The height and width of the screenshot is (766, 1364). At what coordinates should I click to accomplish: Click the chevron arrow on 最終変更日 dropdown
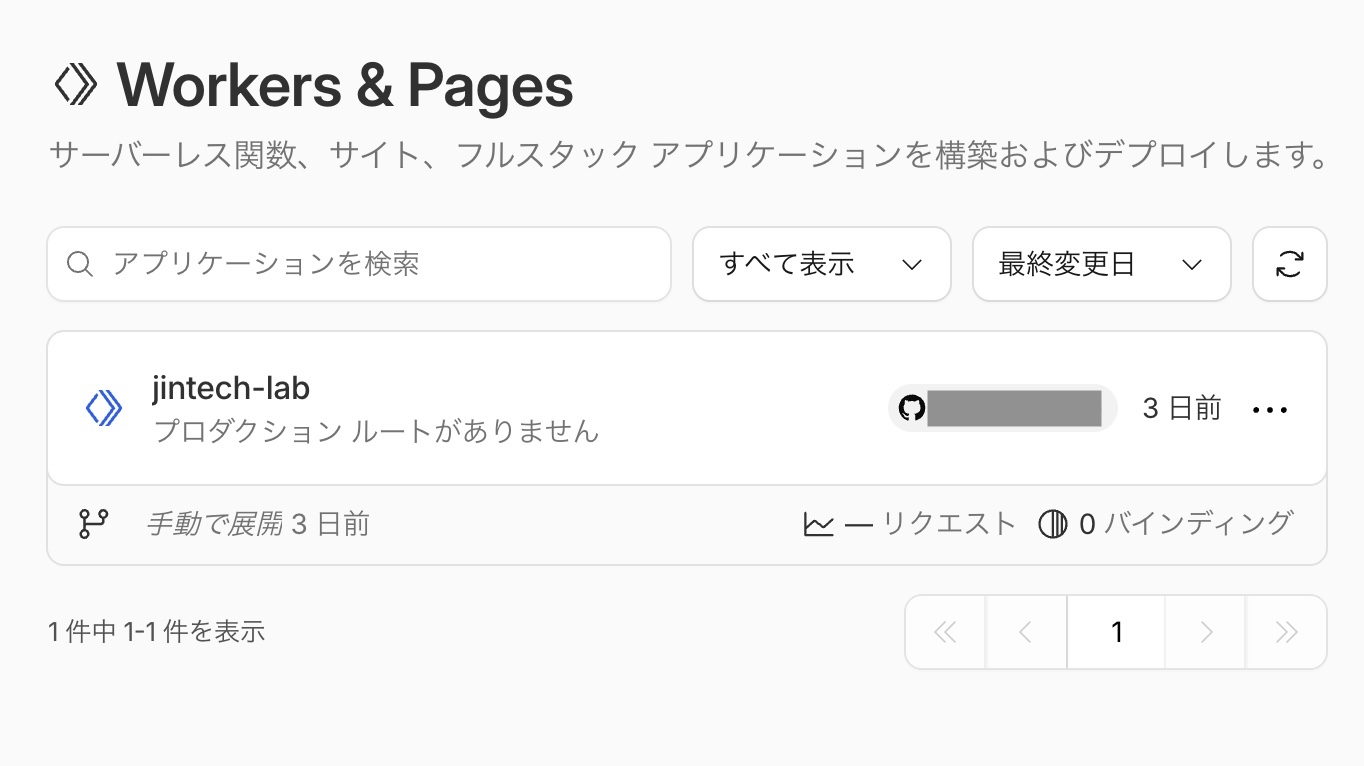(x=1191, y=265)
